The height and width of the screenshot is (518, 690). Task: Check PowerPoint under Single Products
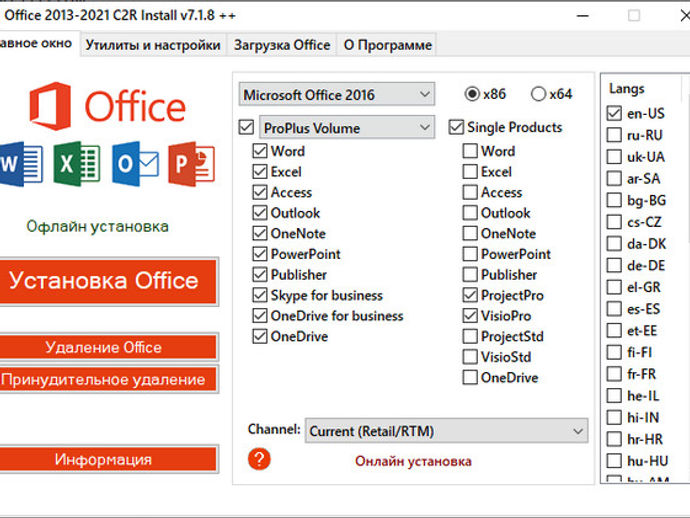470,254
